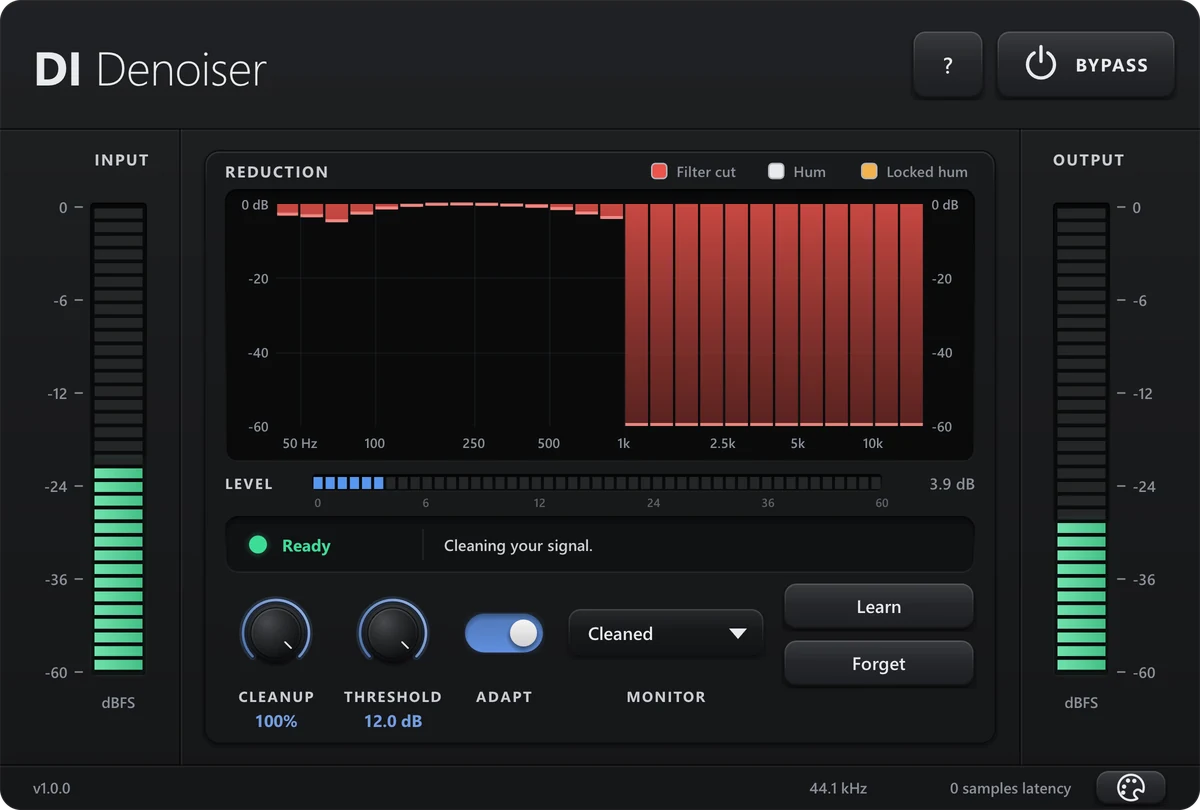Screen dimensions: 1200x810
Task: Click the orange Locked hum legend swatch
Action: (869, 171)
